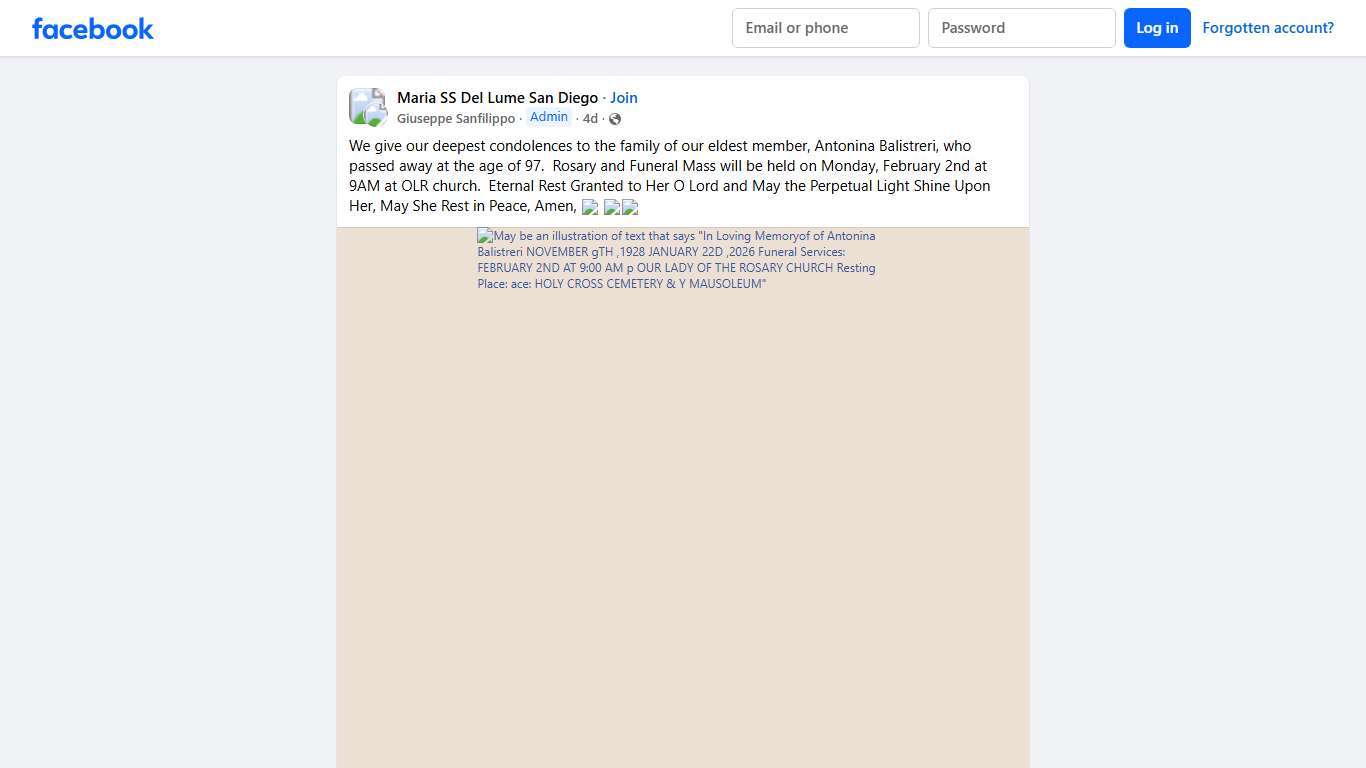
Task: Click the condolences post text
Action: [x=670, y=166]
